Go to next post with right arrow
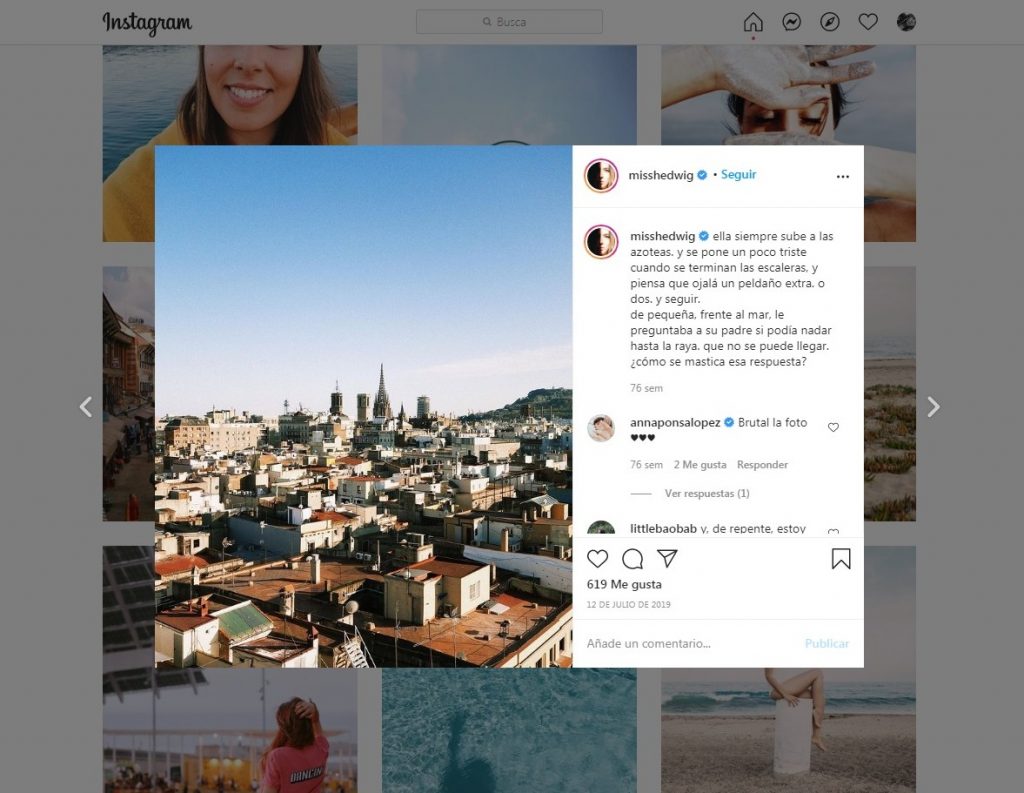 (932, 406)
